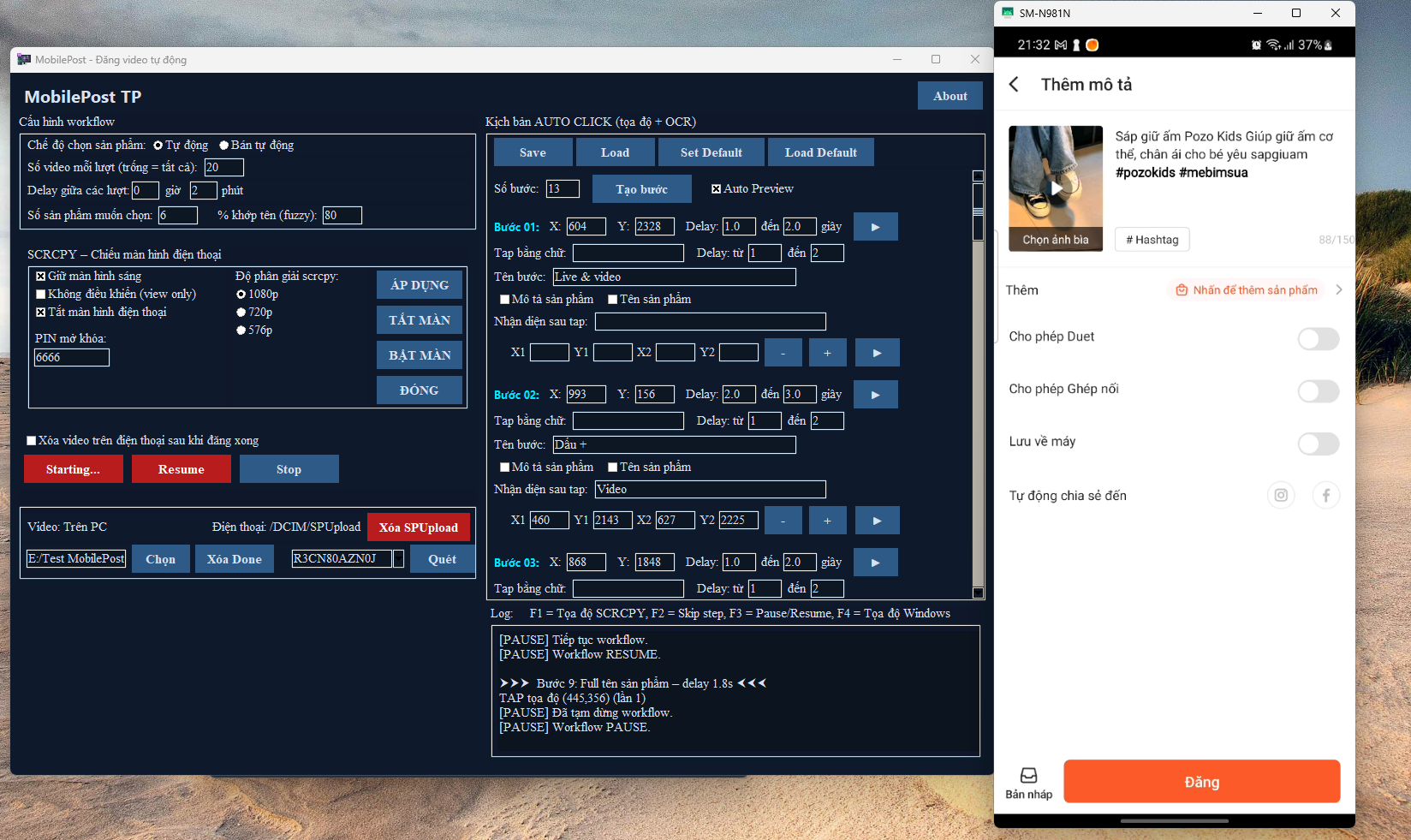
Task: Open the device ID dropdown arrow
Action: pos(398,559)
